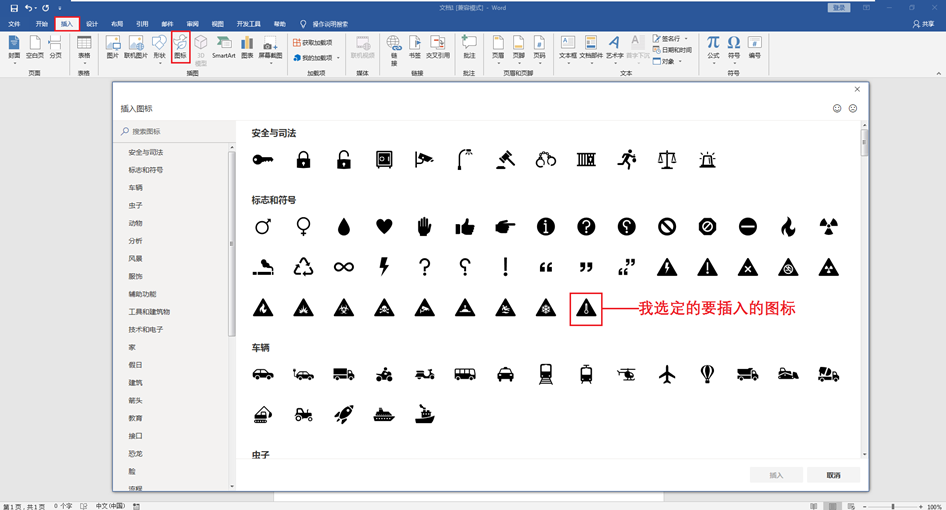Viewport: 946px width, 510px height.
Task: Click the 搜索图标 search field
Action: pyautogui.click(x=172, y=131)
